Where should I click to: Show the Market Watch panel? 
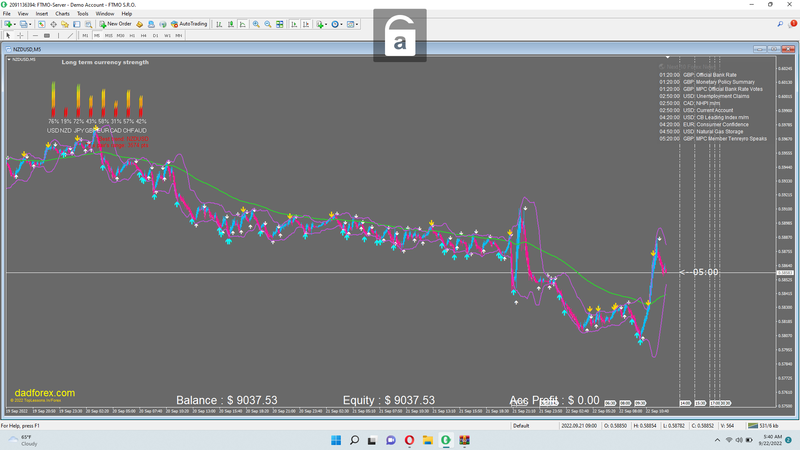[x=41, y=24]
